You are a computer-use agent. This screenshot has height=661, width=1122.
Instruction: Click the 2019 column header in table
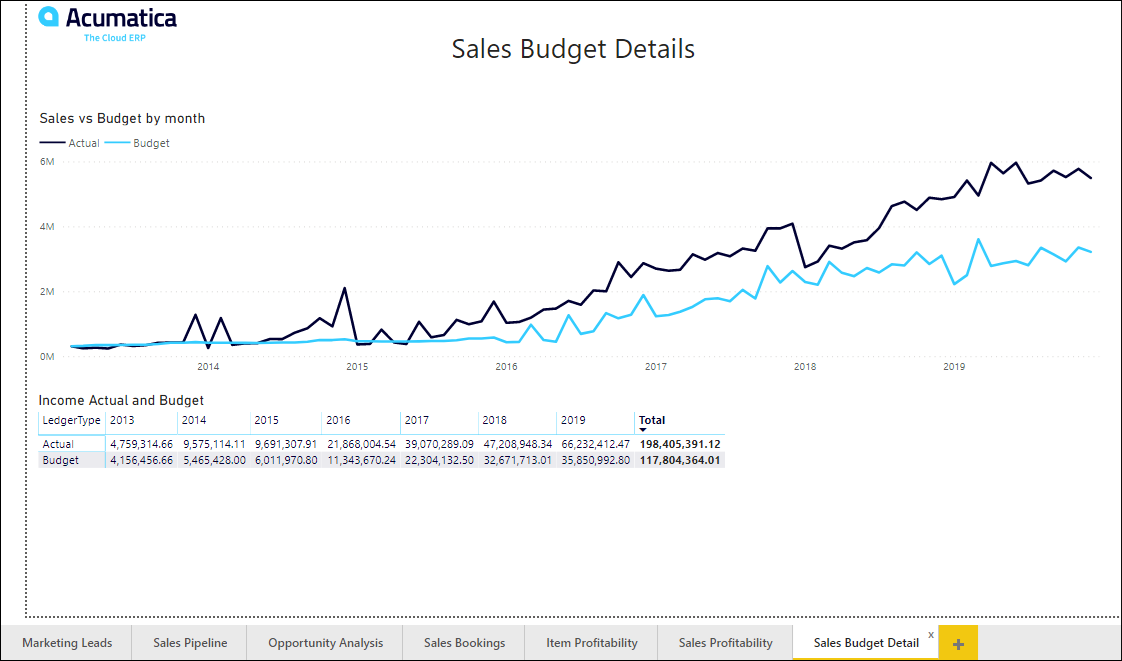572,420
